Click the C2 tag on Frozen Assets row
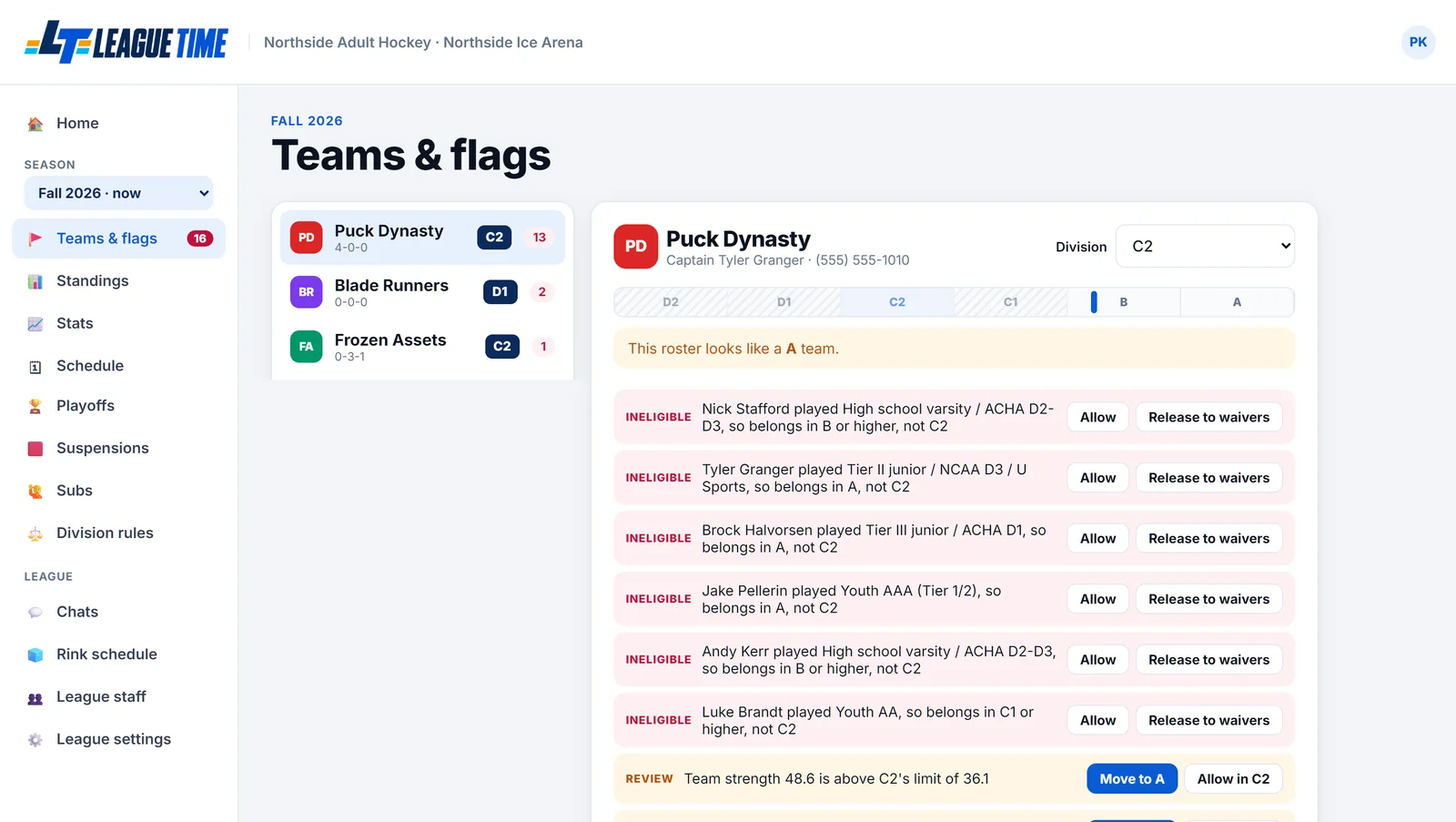Viewport: 1456px width, 822px height. point(501,347)
